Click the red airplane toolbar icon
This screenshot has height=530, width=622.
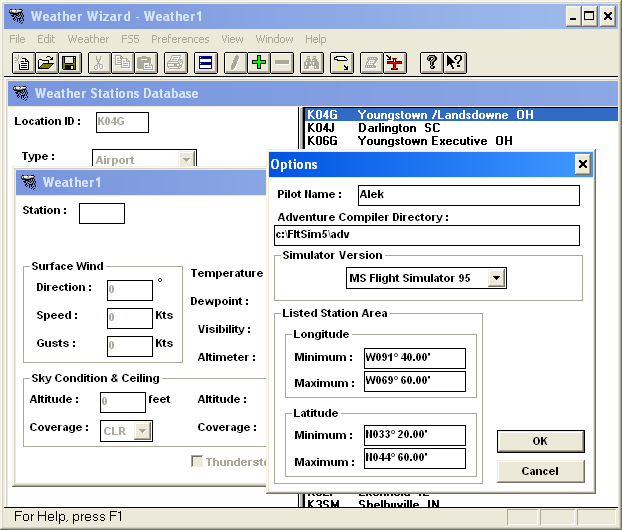pos(395,63)
